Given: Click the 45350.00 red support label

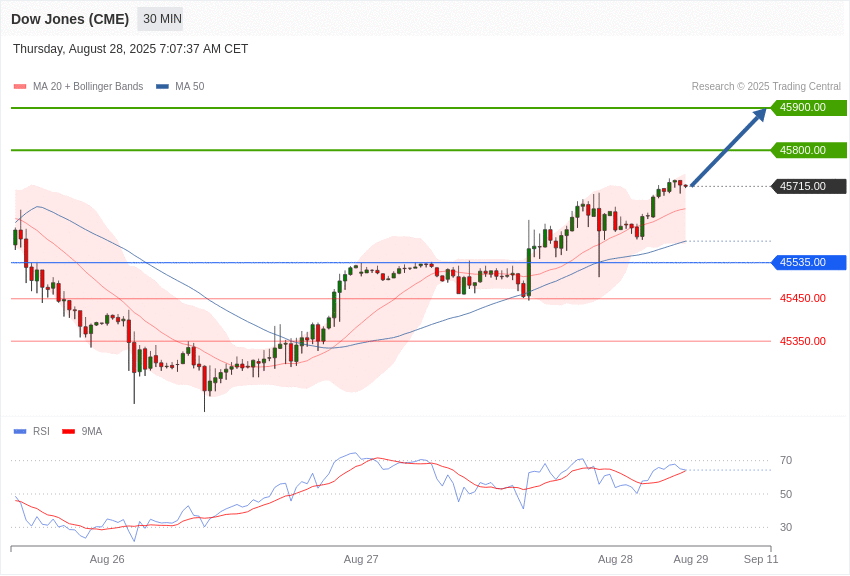Looking at the screenshot, I should tap(803, 341).
